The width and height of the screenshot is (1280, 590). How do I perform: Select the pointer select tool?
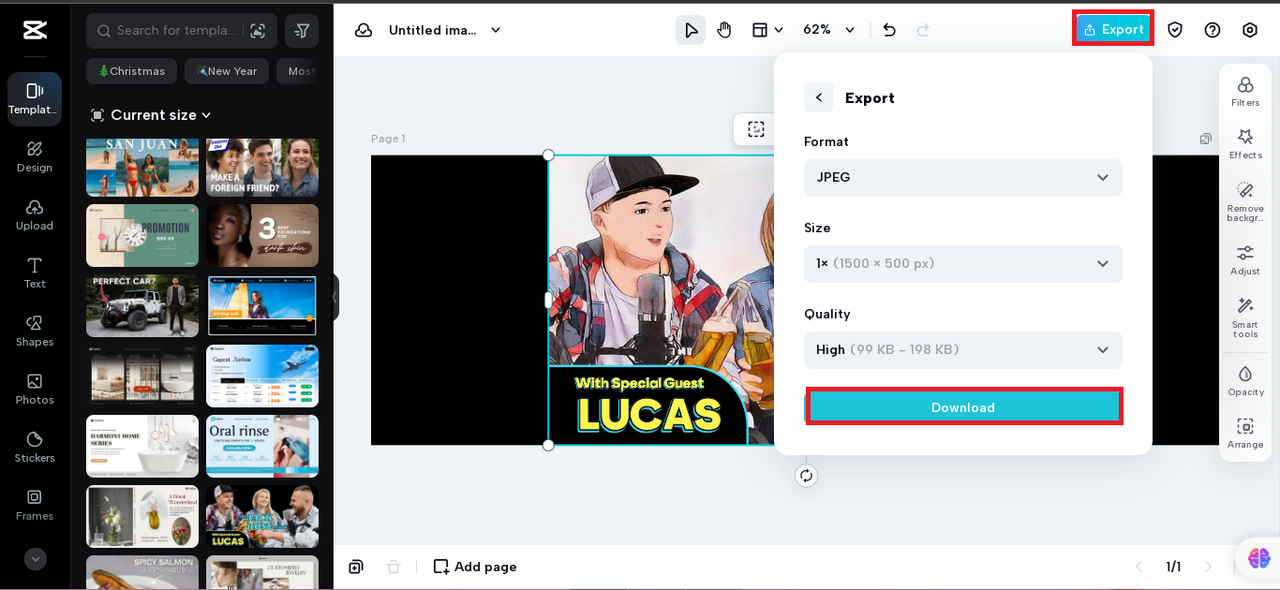[690, 30]
